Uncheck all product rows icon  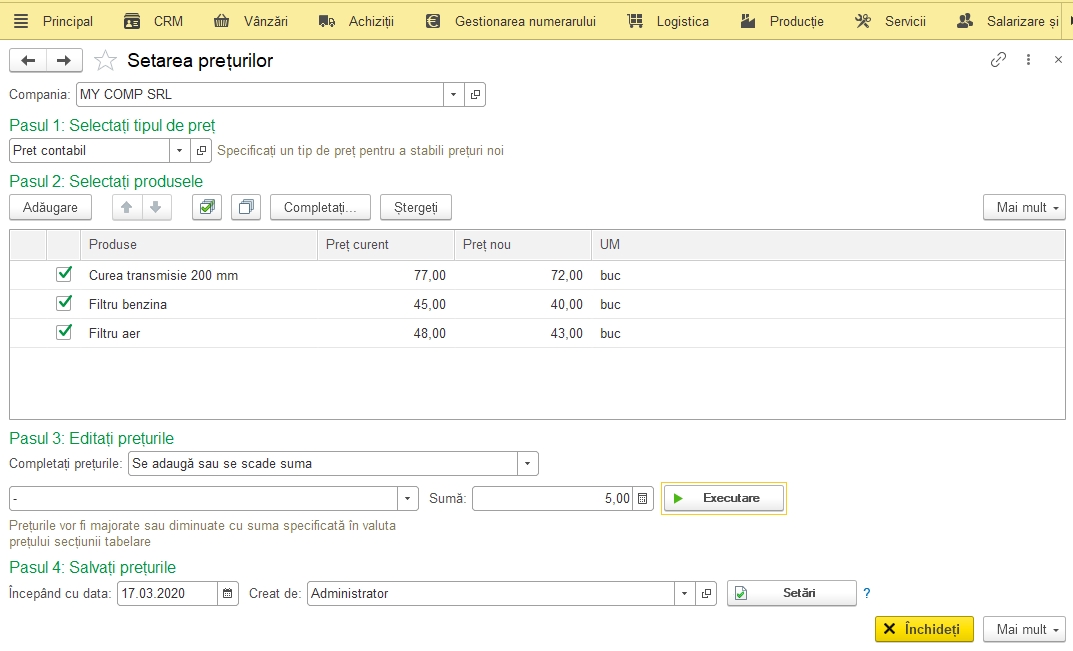[x=246, y=207]
